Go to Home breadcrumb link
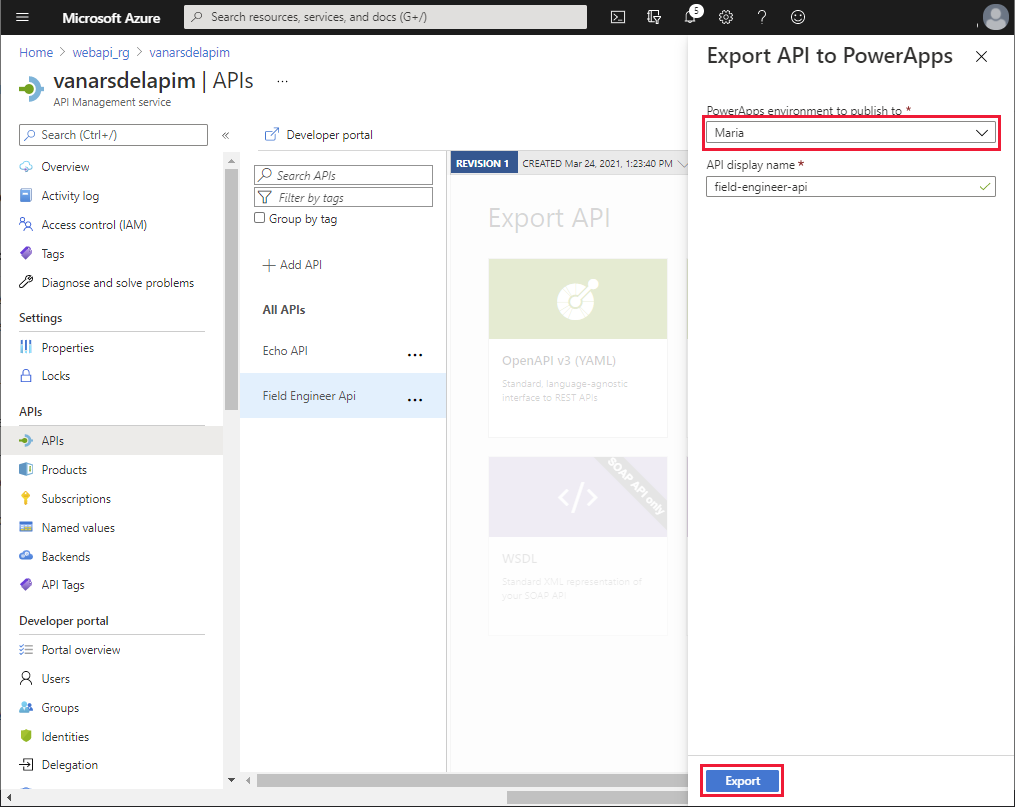Screen dimensions: 1015x807 pyautogui.click(x=36, y=52)
